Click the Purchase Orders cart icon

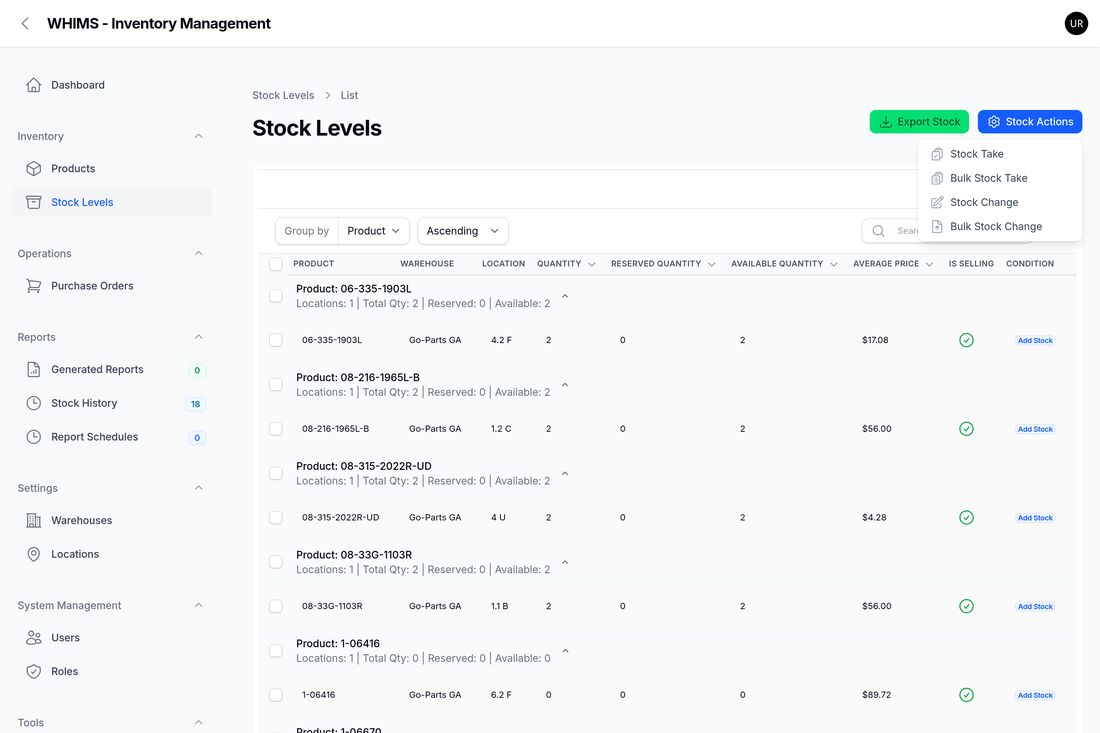pyautogui.click(x=34, y=285)
